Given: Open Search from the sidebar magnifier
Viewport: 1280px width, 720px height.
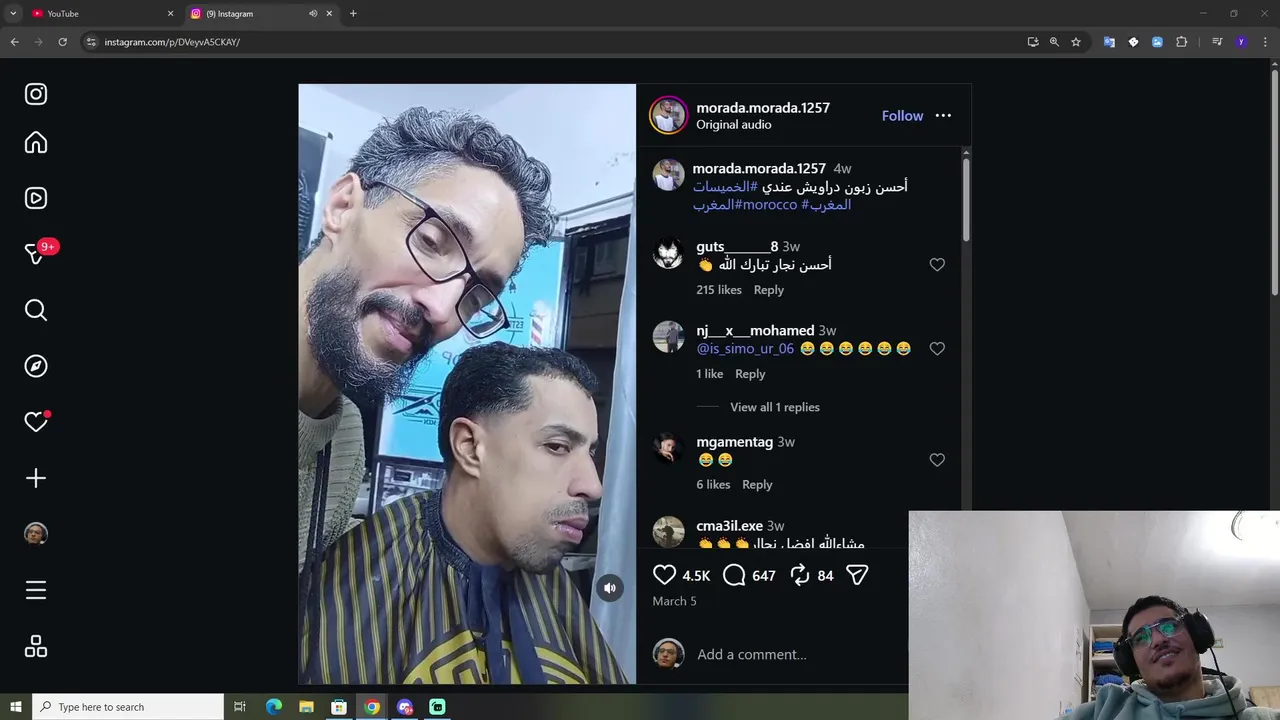Looking at the screenshot, I should point(36,310).
